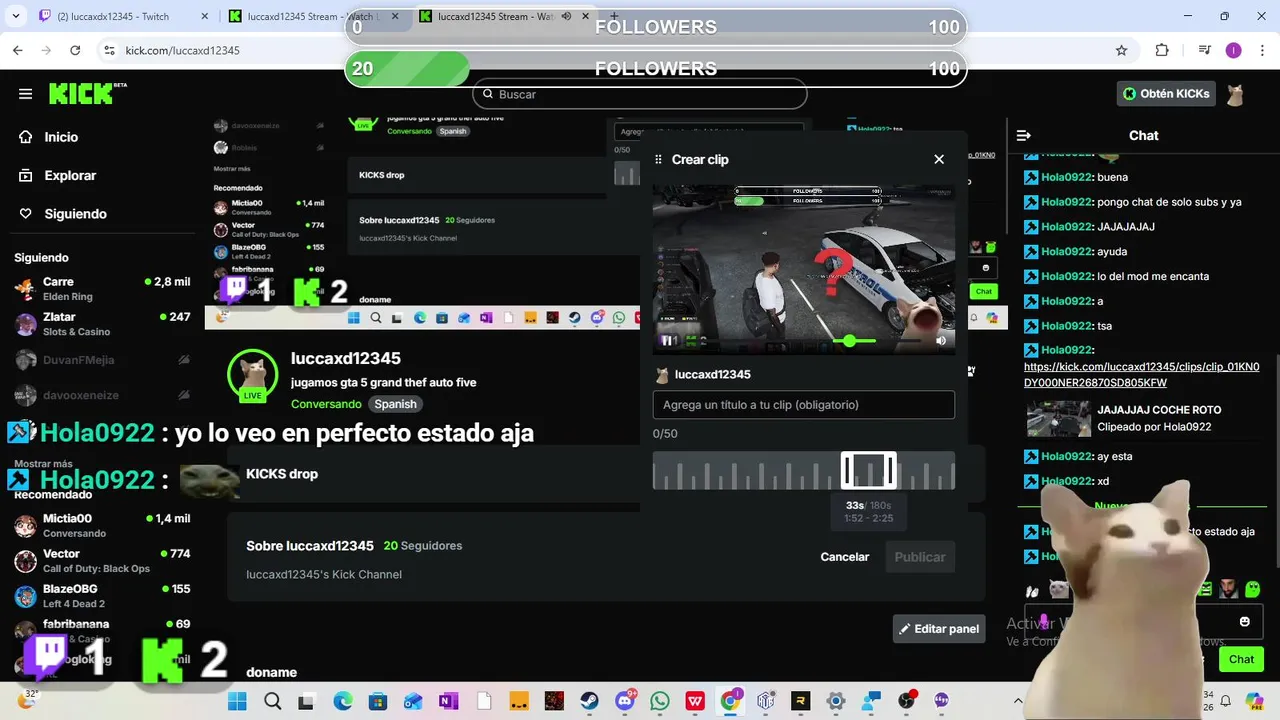The image size is (1280, 720).
Task: Click the green Chat send button
Action: [x=1242, y=659]
